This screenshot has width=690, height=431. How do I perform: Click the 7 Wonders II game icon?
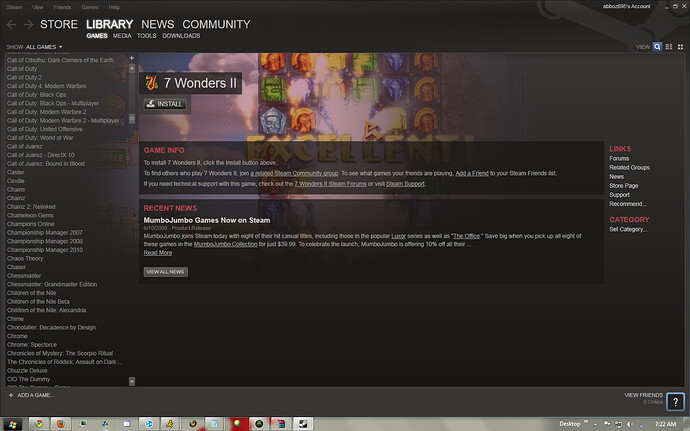point(151,82)
